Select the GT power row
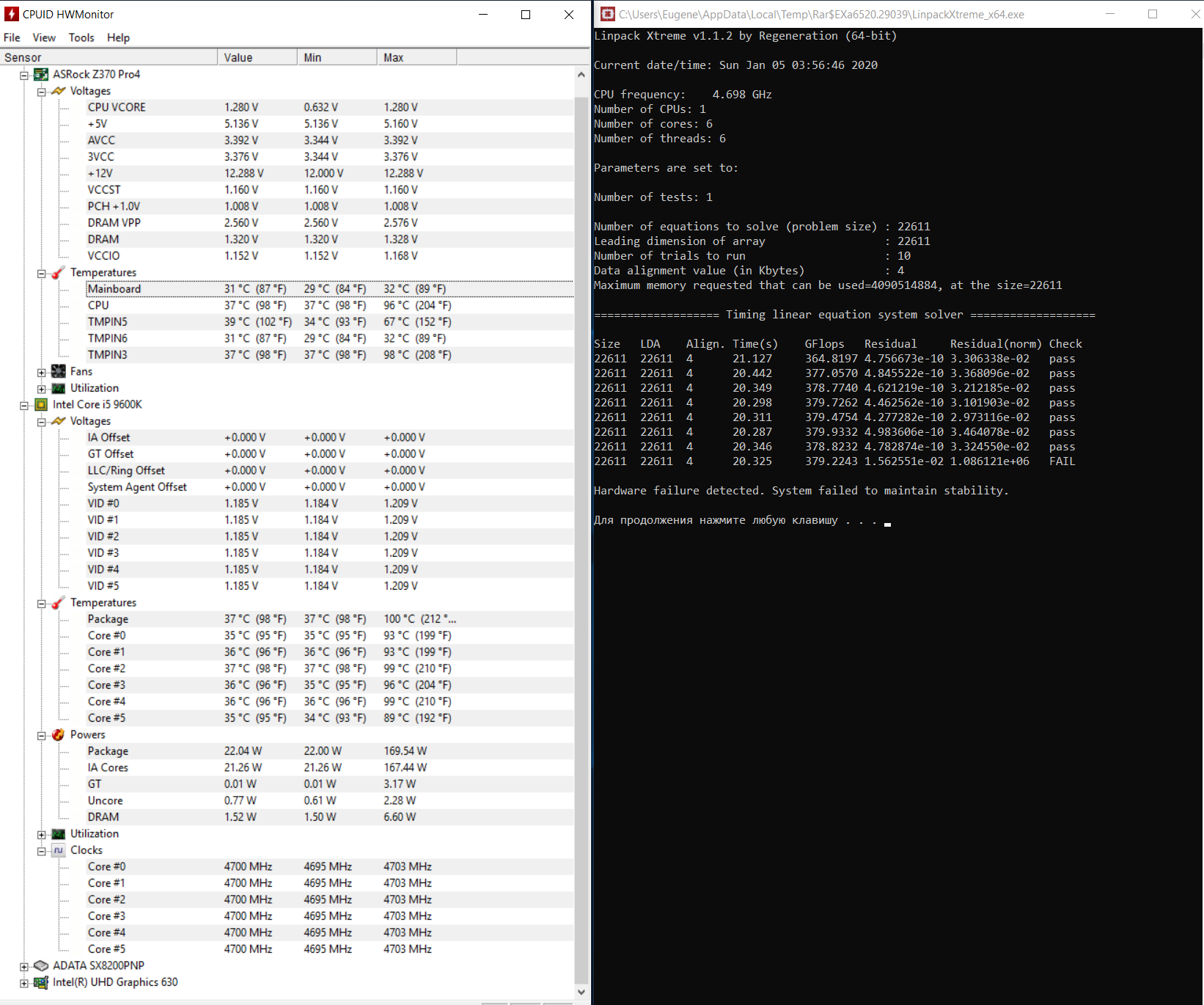 tap(330, 784)
